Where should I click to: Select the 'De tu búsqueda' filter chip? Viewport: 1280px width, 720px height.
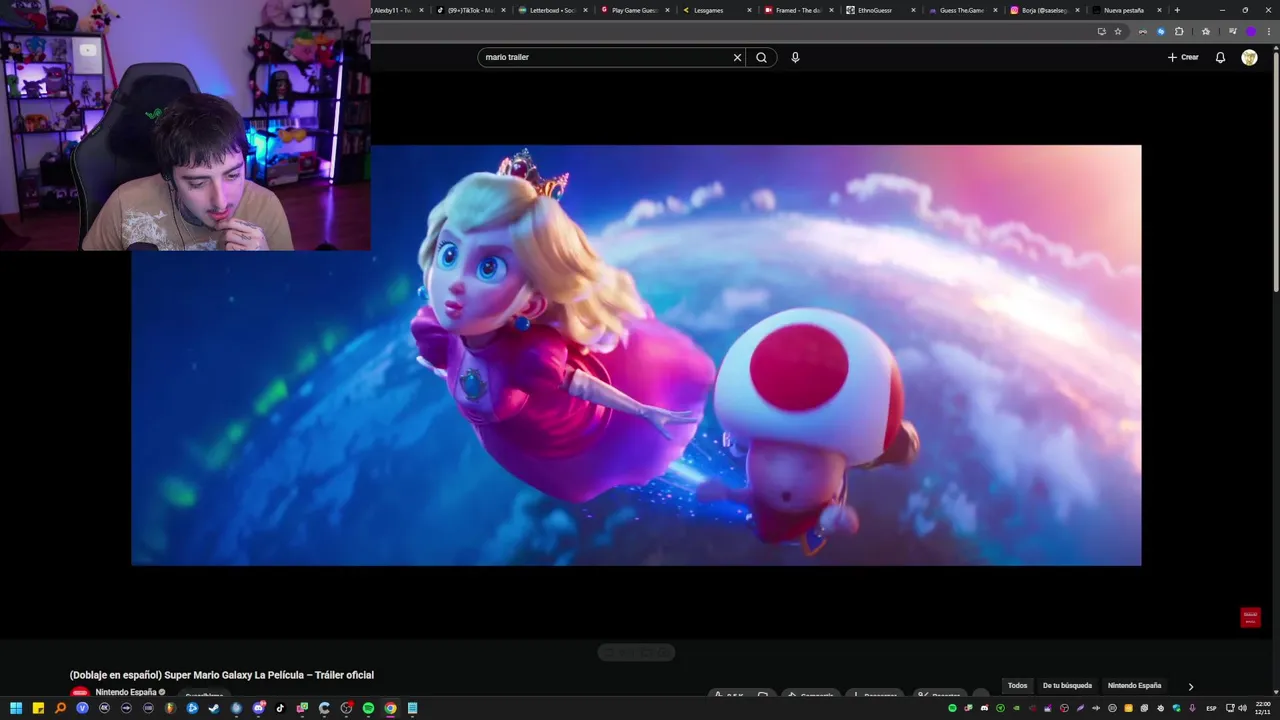pos(1067,686)
